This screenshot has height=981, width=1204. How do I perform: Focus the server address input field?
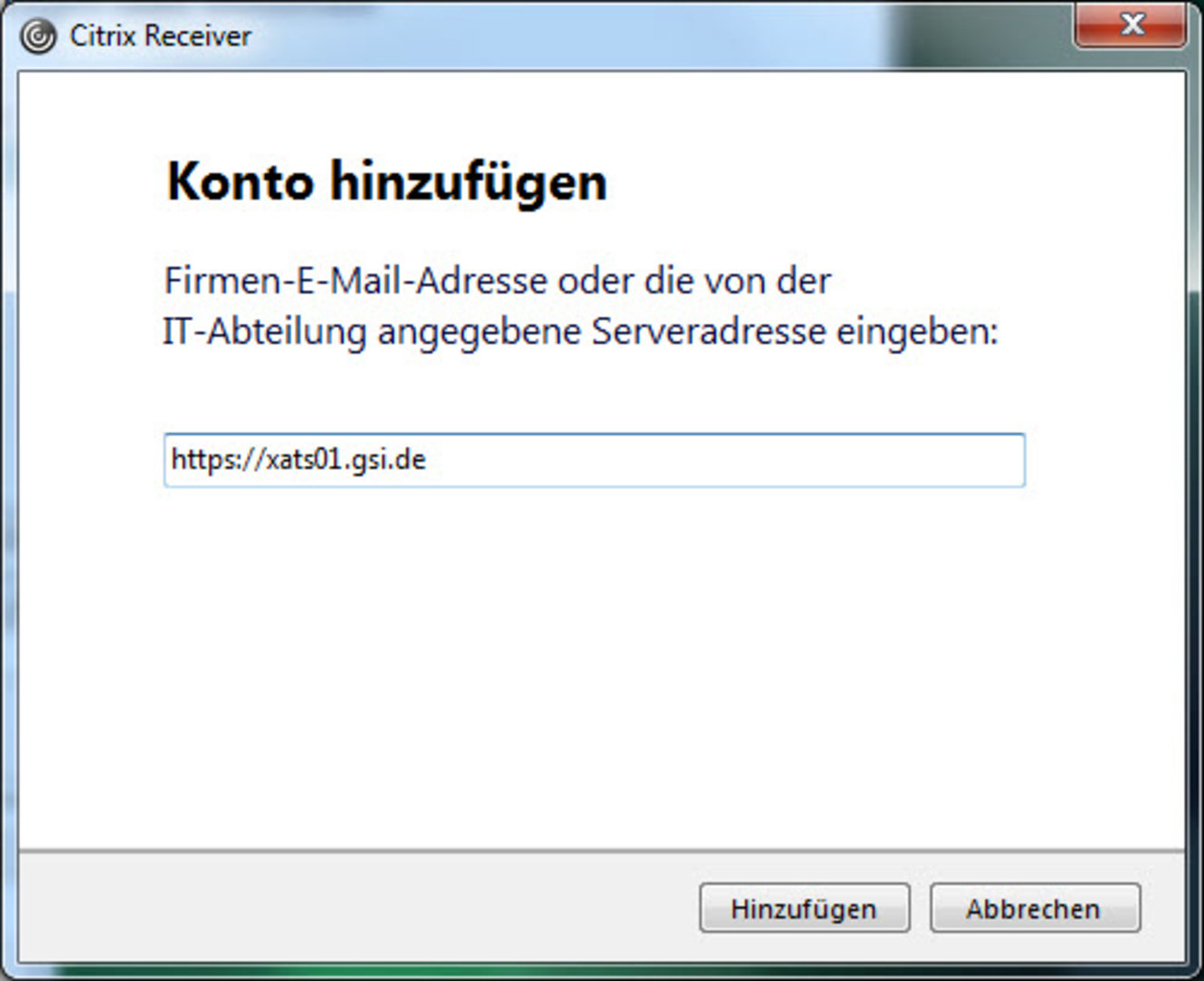tap(594, 461)
